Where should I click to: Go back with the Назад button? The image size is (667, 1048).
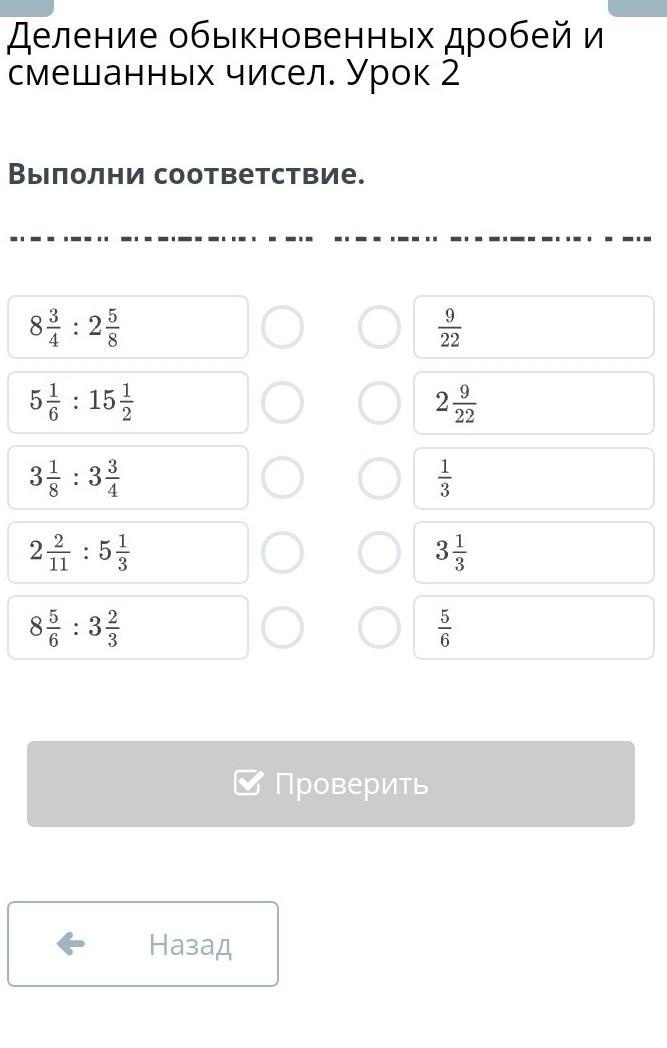coord(143,944)
